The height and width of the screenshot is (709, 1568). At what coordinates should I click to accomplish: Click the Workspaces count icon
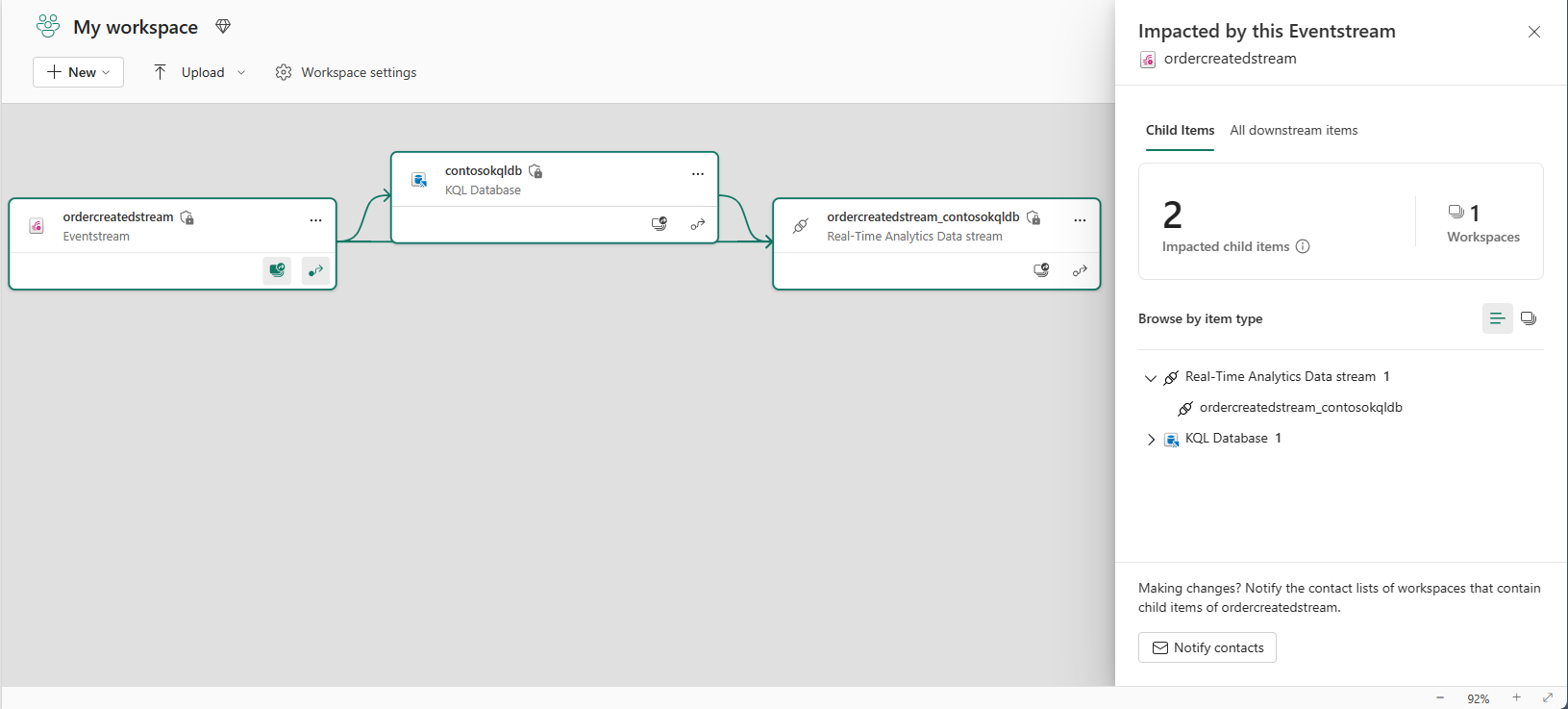point(1456,212)
